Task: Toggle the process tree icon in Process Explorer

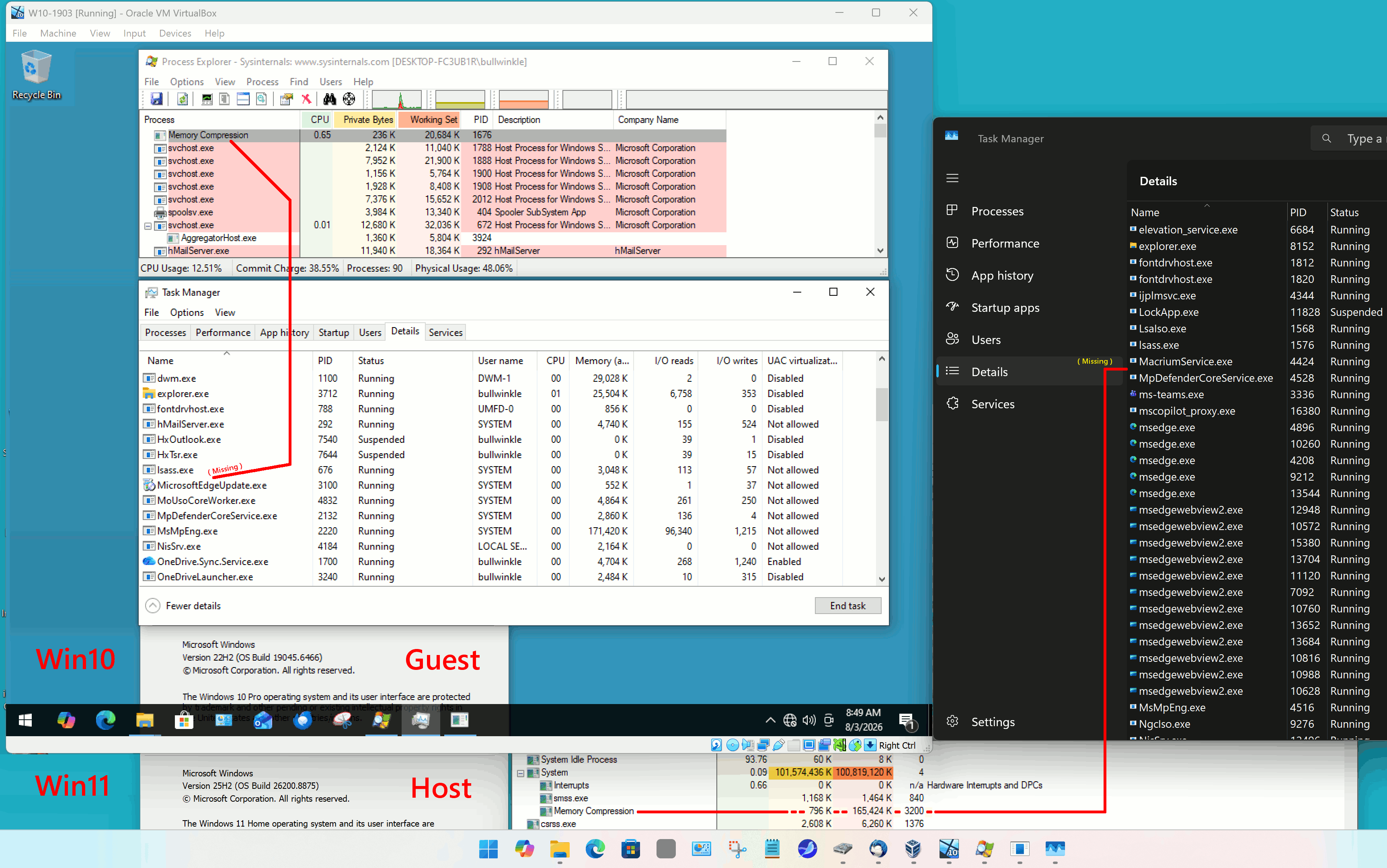Action: point(225,99)
